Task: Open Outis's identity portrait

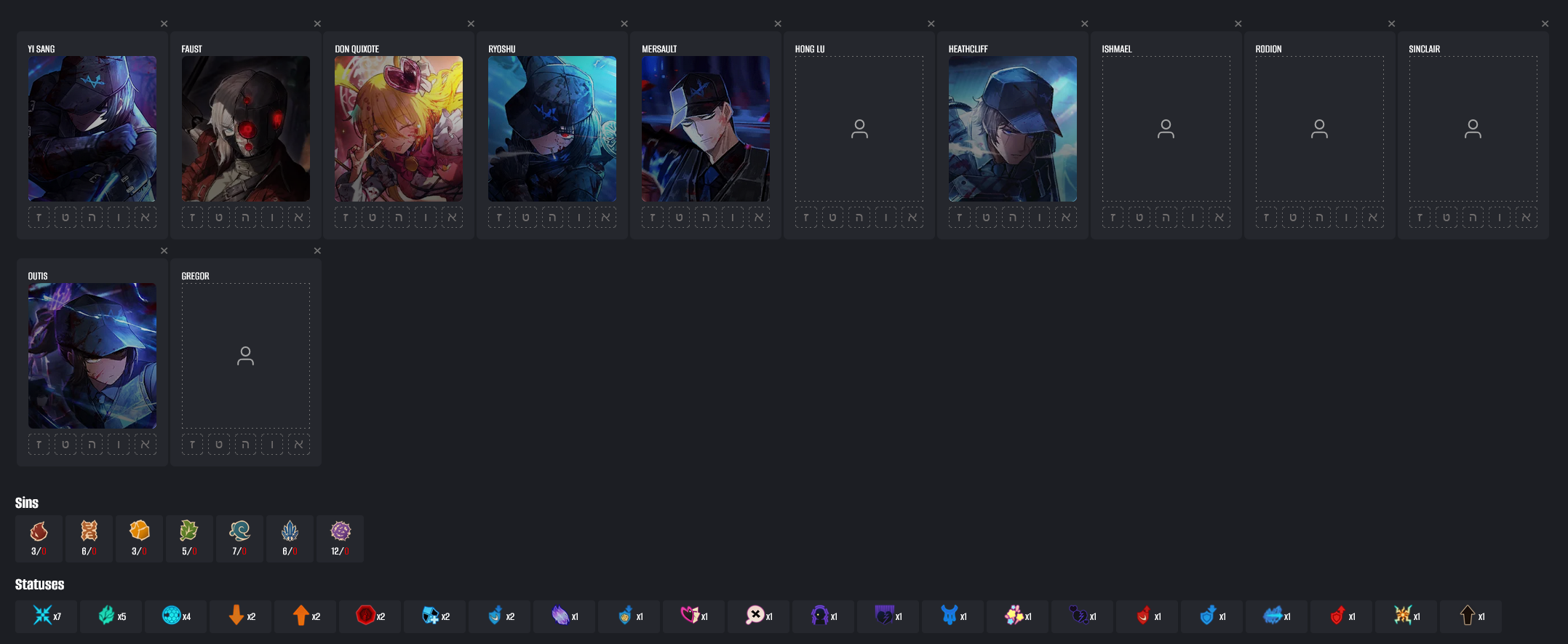Action: [x=92, y=356]
